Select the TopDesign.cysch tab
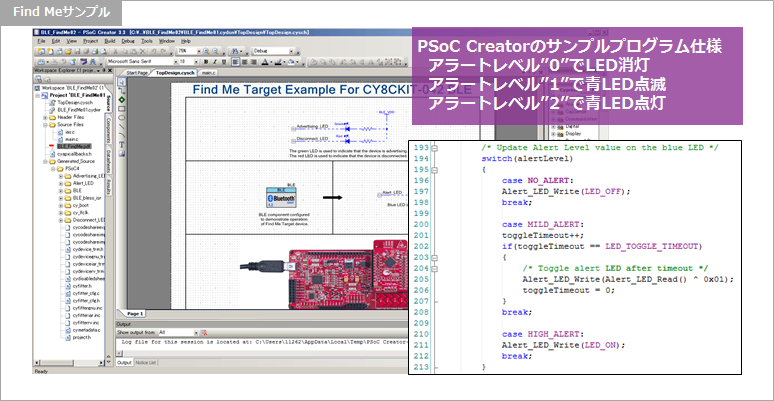The width and height of the screenshot is (774, 401). click(x=175, y=73)
